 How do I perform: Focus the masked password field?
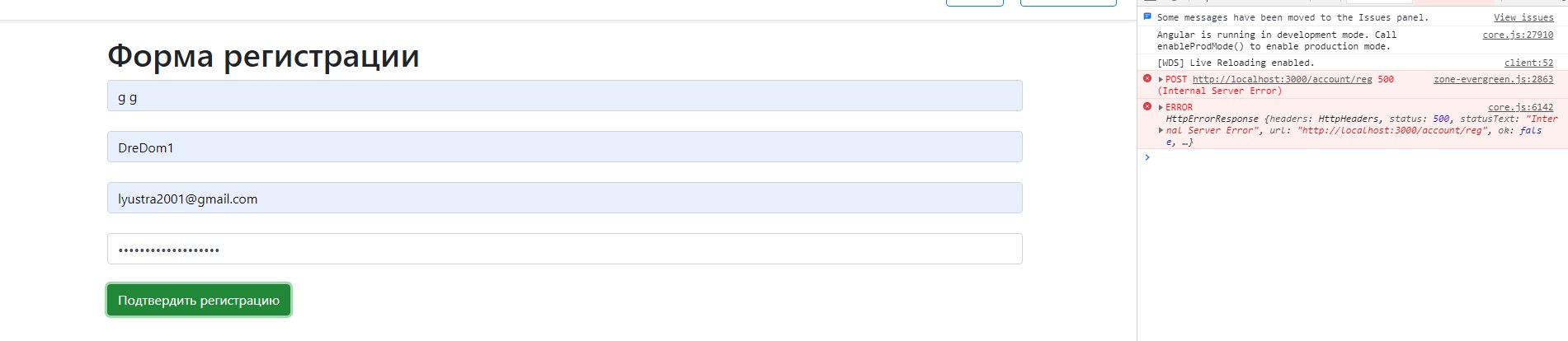coord(564,249)
